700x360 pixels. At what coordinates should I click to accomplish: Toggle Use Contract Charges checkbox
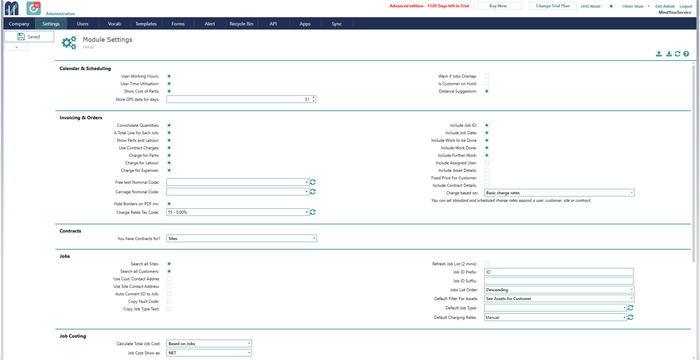169,148
